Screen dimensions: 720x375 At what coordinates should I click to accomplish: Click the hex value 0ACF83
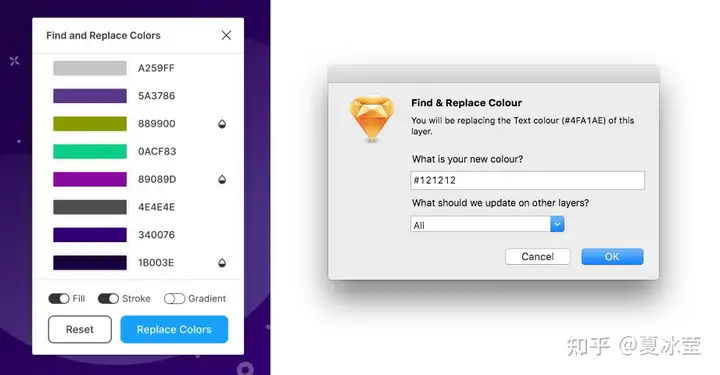157,151
